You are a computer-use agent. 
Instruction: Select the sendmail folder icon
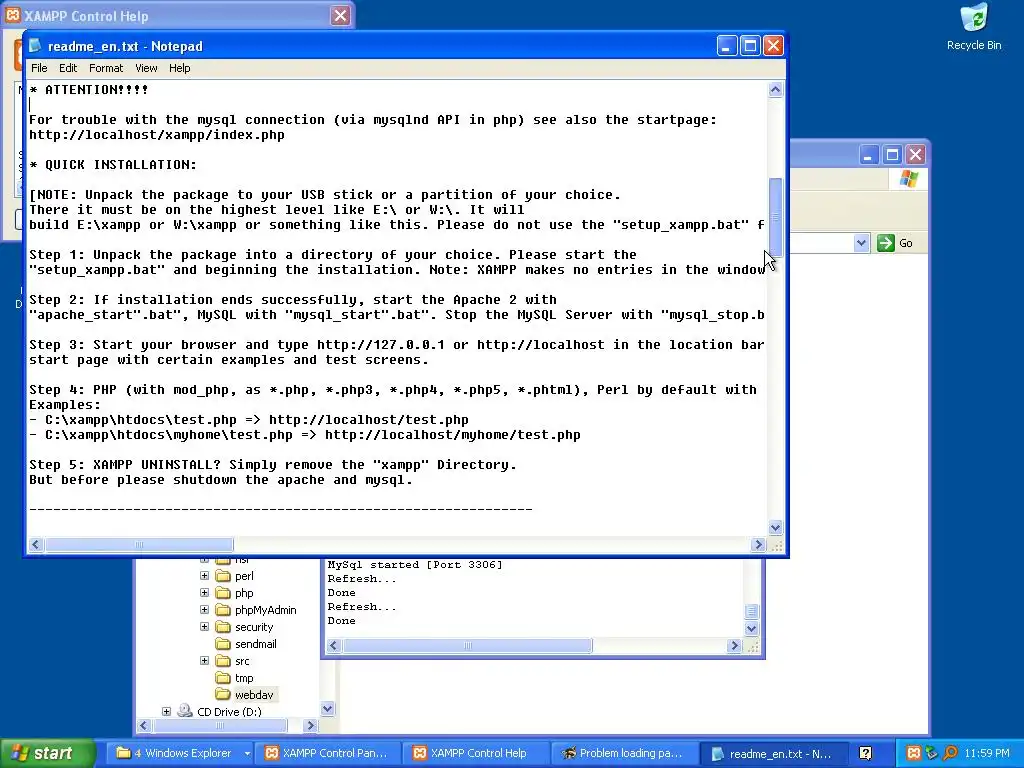pos(223,644)
